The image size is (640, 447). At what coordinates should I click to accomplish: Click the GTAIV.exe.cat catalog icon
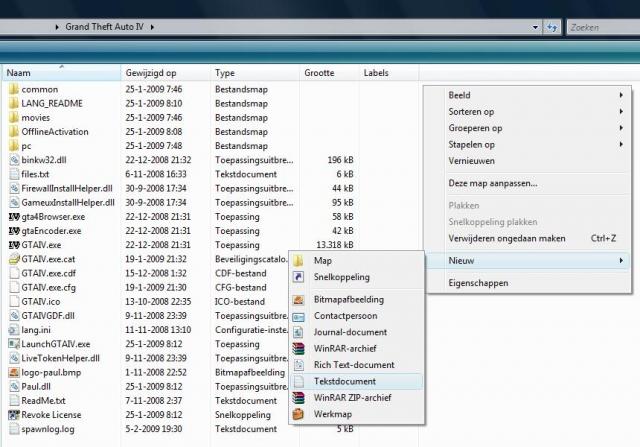(14, 259)
